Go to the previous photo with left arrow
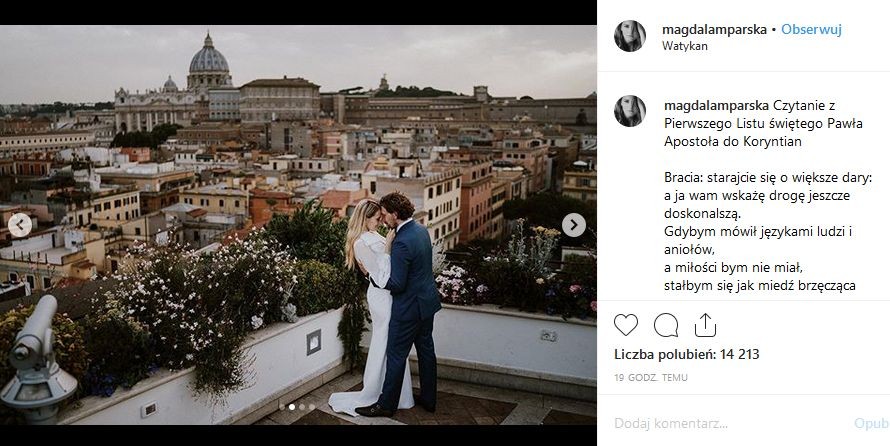This screenshot has height=446, width=890. [19, 225]
